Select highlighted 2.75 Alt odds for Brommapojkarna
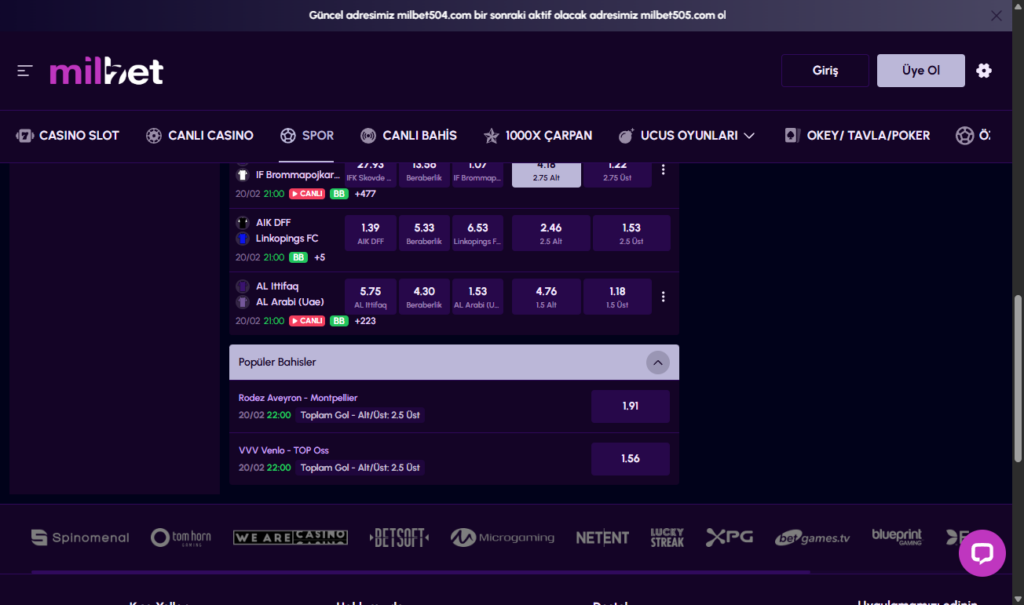 coord(546,174)
